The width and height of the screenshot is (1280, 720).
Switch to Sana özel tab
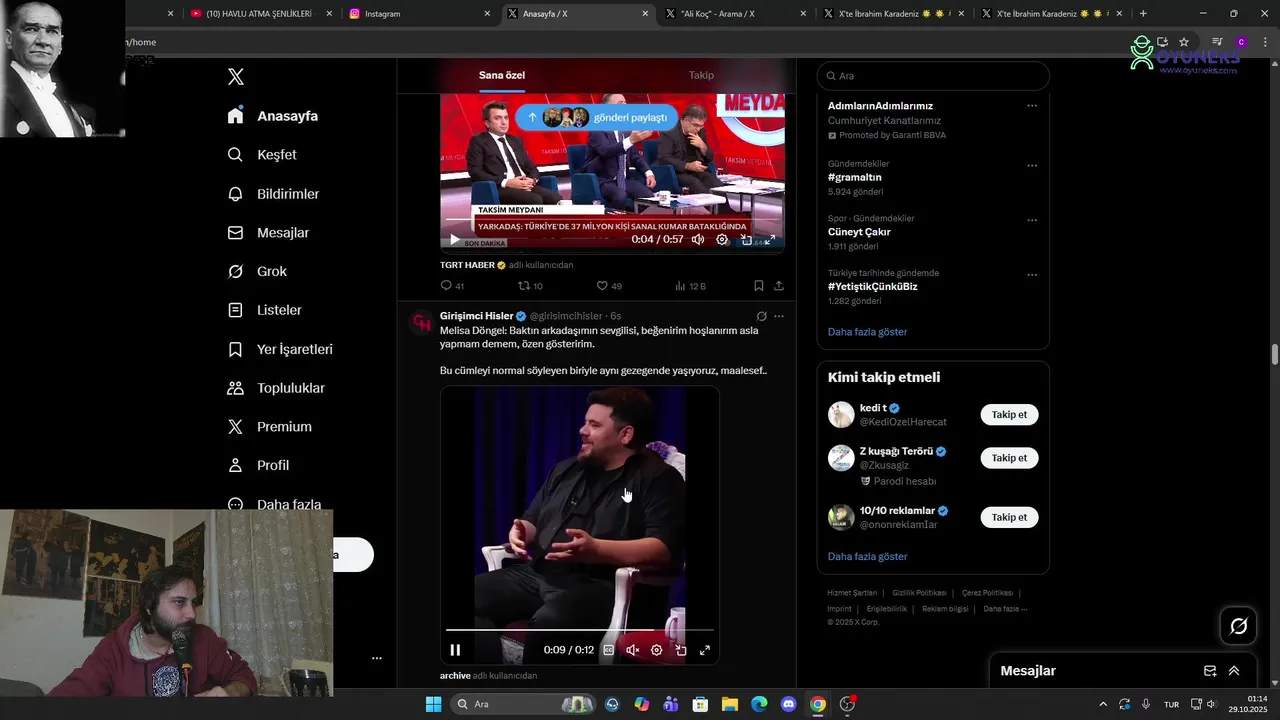coord(502,75)
